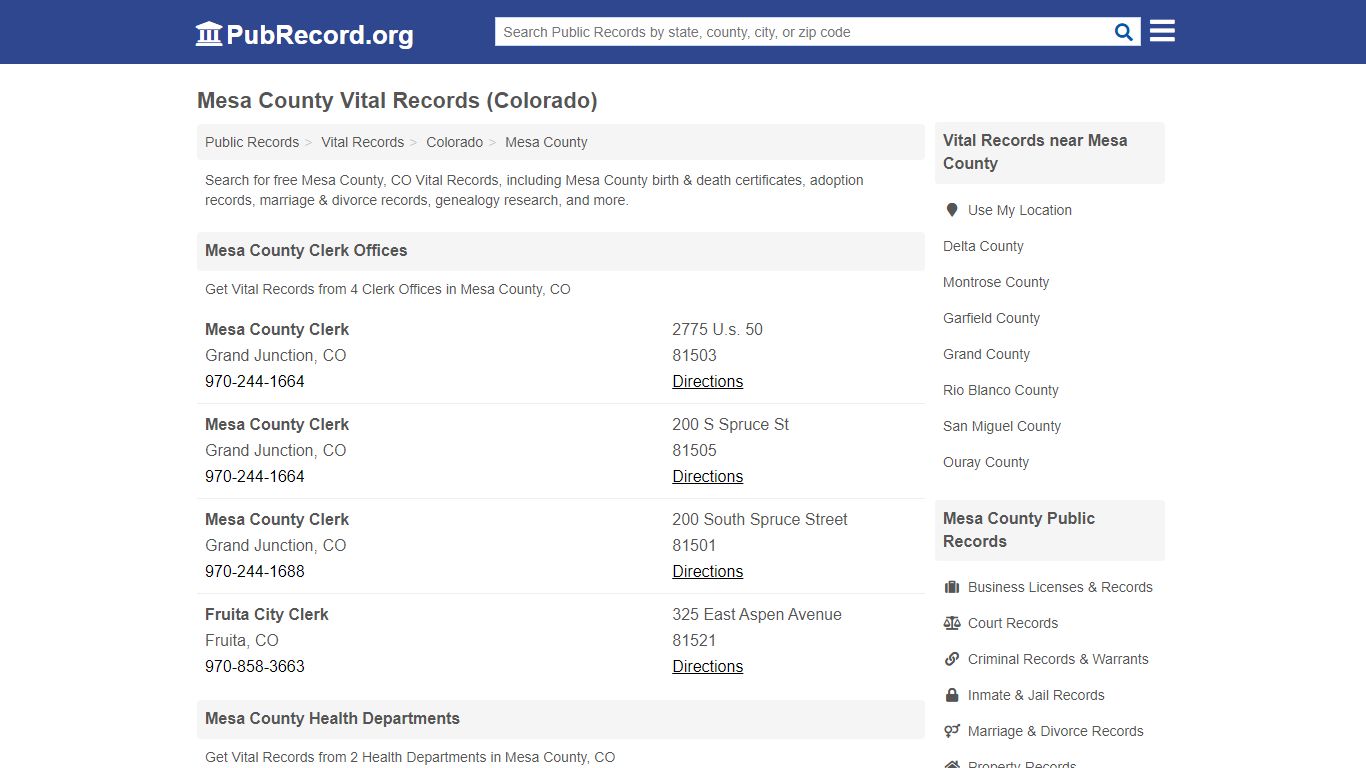
Task: Open Rio Blanco County vital records
Action: (x=1000, y=390)
